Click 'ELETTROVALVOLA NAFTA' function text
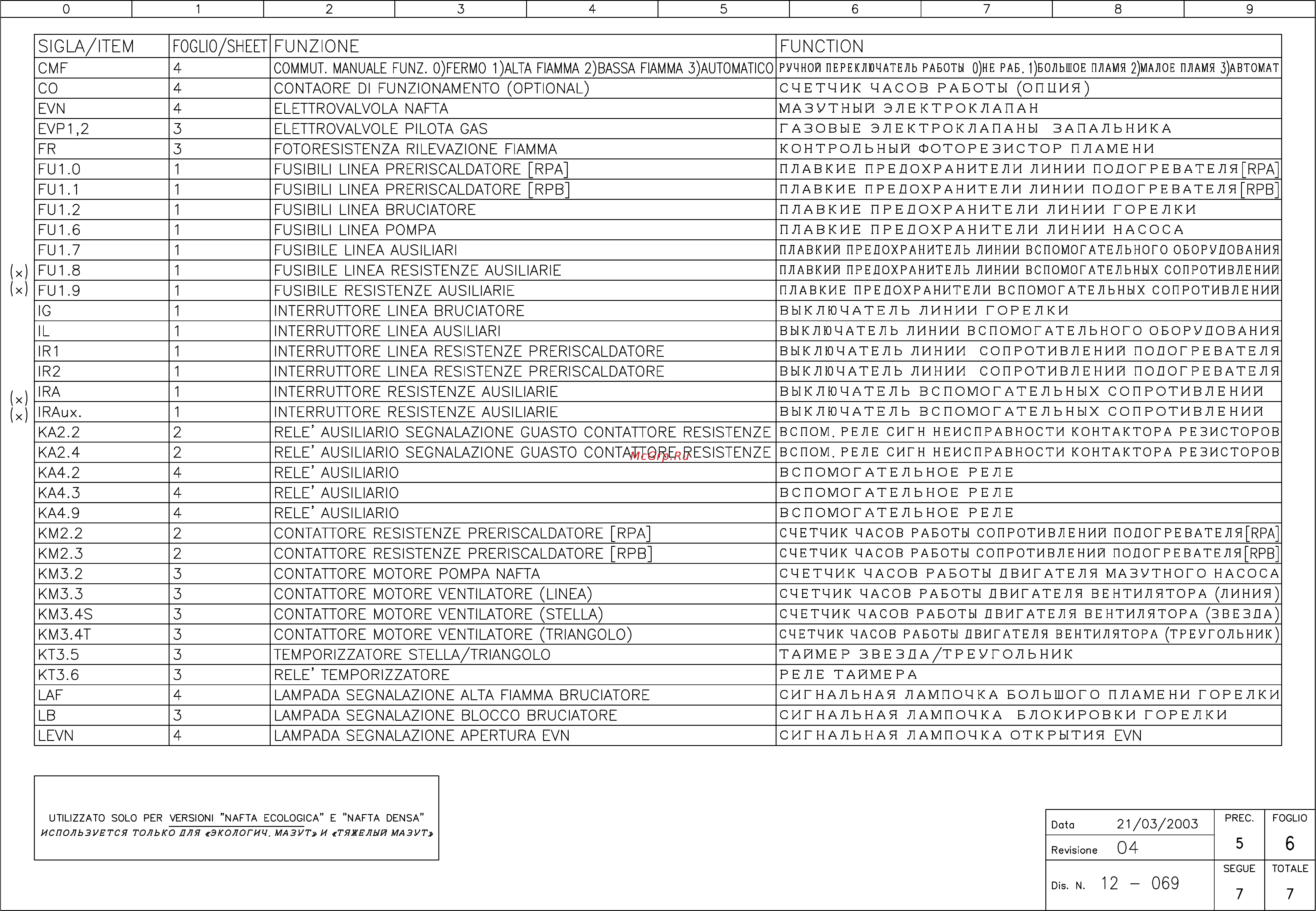The width and height of the screenshot is (1316, 911). pos(361,109)
